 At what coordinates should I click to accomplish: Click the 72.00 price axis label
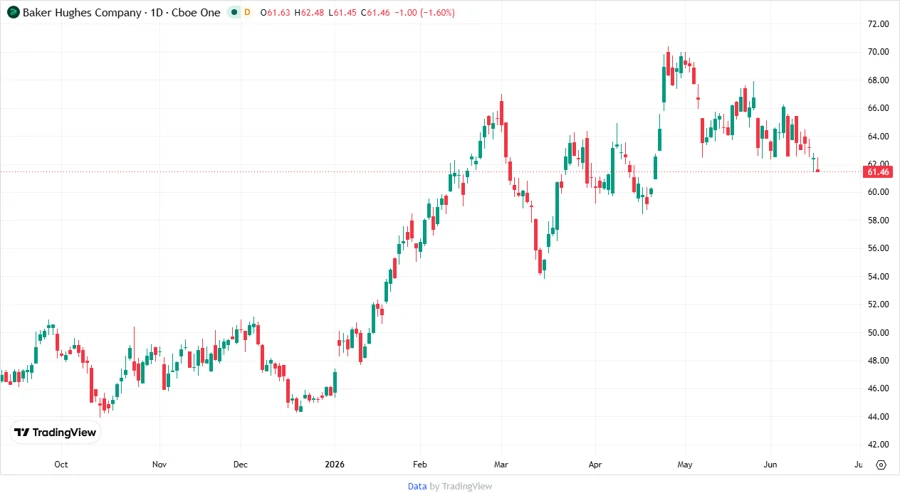pyautogui.click(x=878, y=24)
